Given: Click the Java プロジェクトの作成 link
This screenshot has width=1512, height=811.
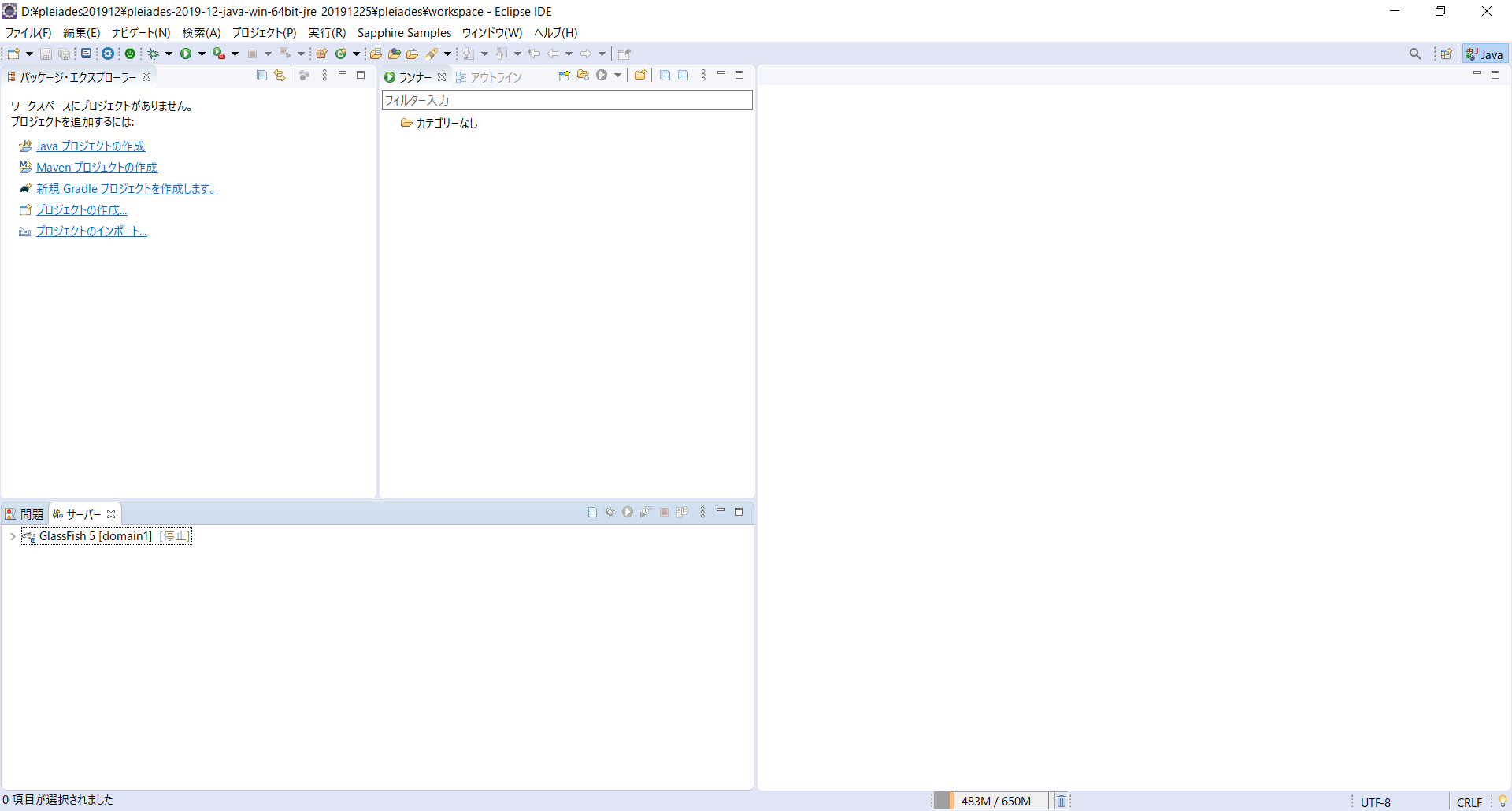Looking at the screenshot, I should 91,146.
